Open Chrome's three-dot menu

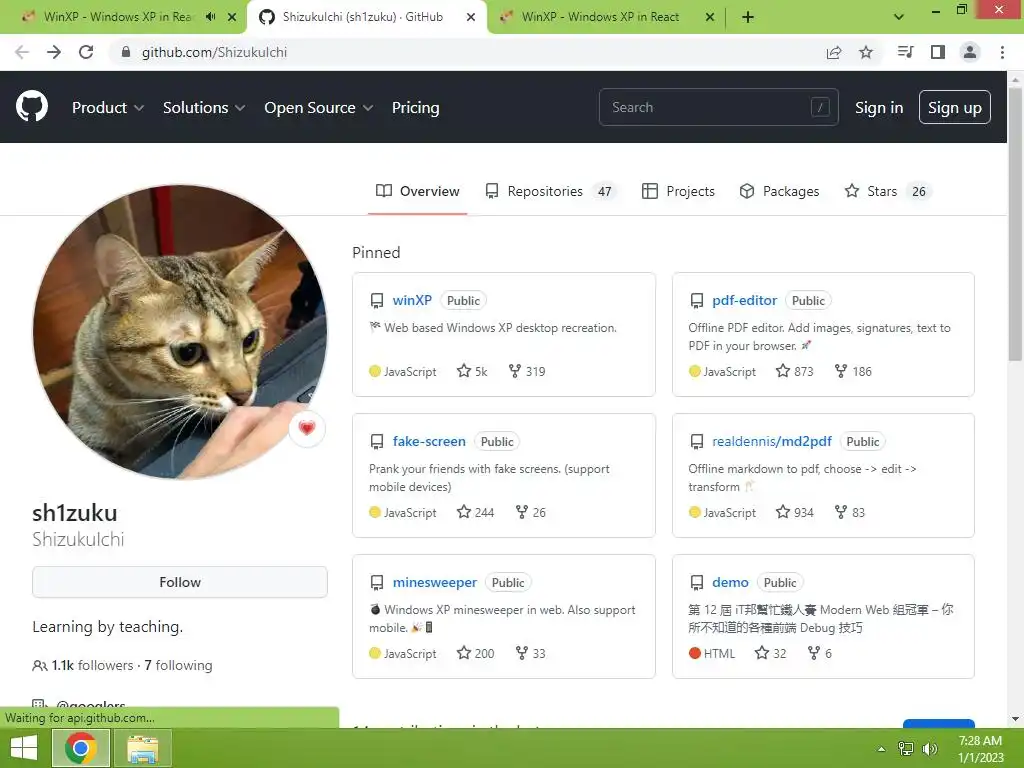pyautogui.click(x=1002, y=52)
